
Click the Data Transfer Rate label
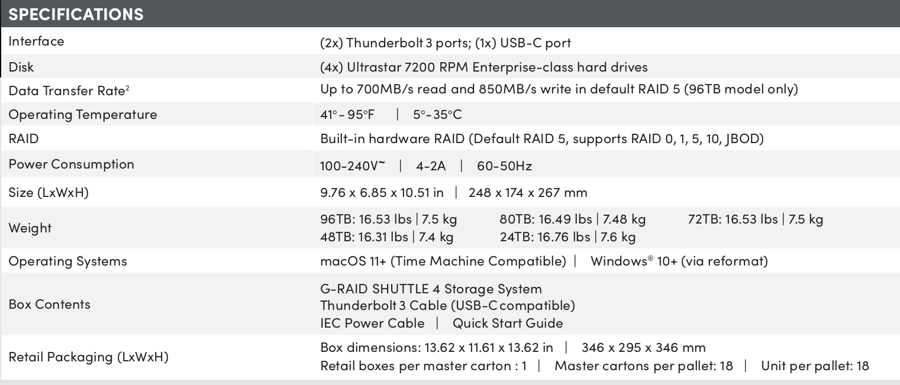67,91
